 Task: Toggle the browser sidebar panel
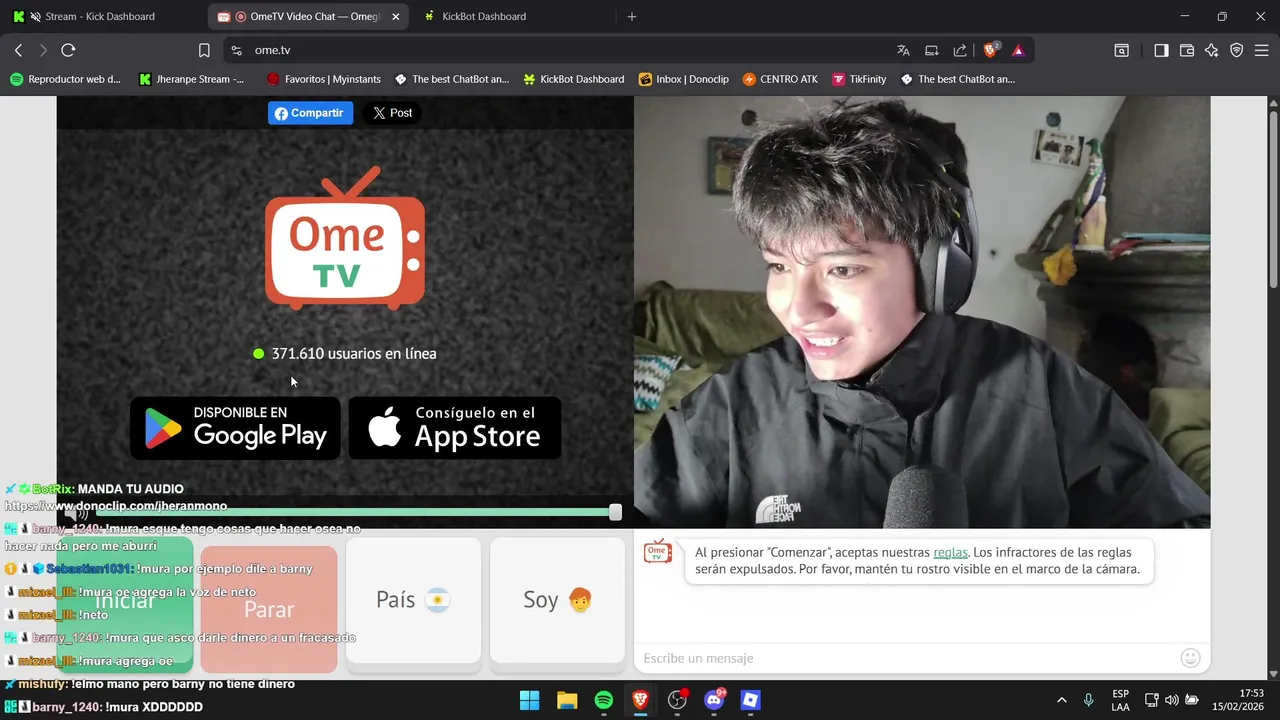[1161, 50]
